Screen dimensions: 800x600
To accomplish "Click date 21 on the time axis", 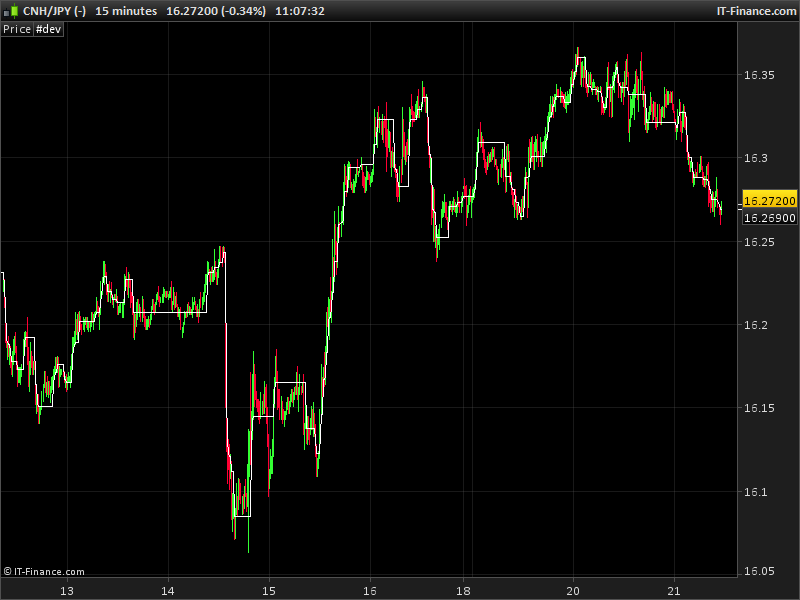I will tap(674, 591).
